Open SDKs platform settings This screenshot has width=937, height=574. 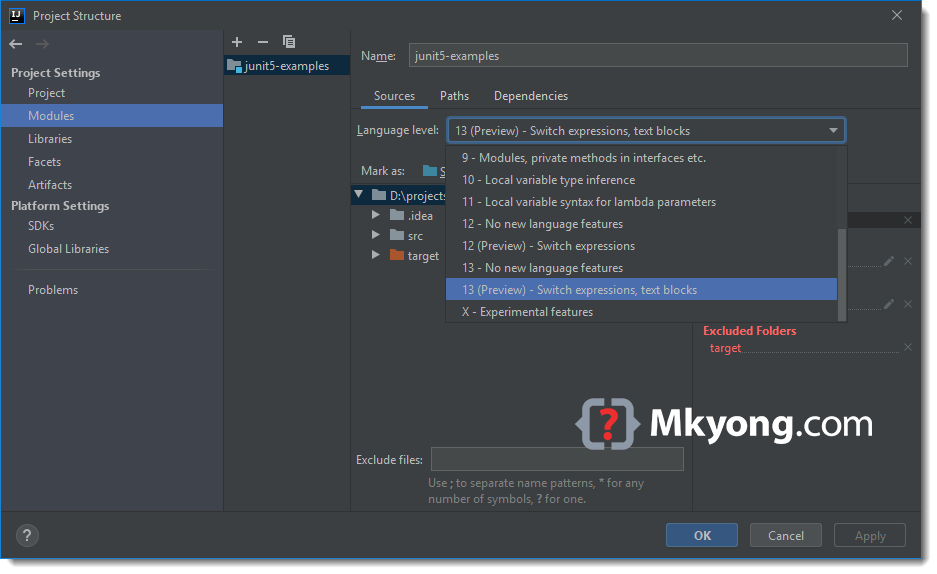[x=41, y=226]
